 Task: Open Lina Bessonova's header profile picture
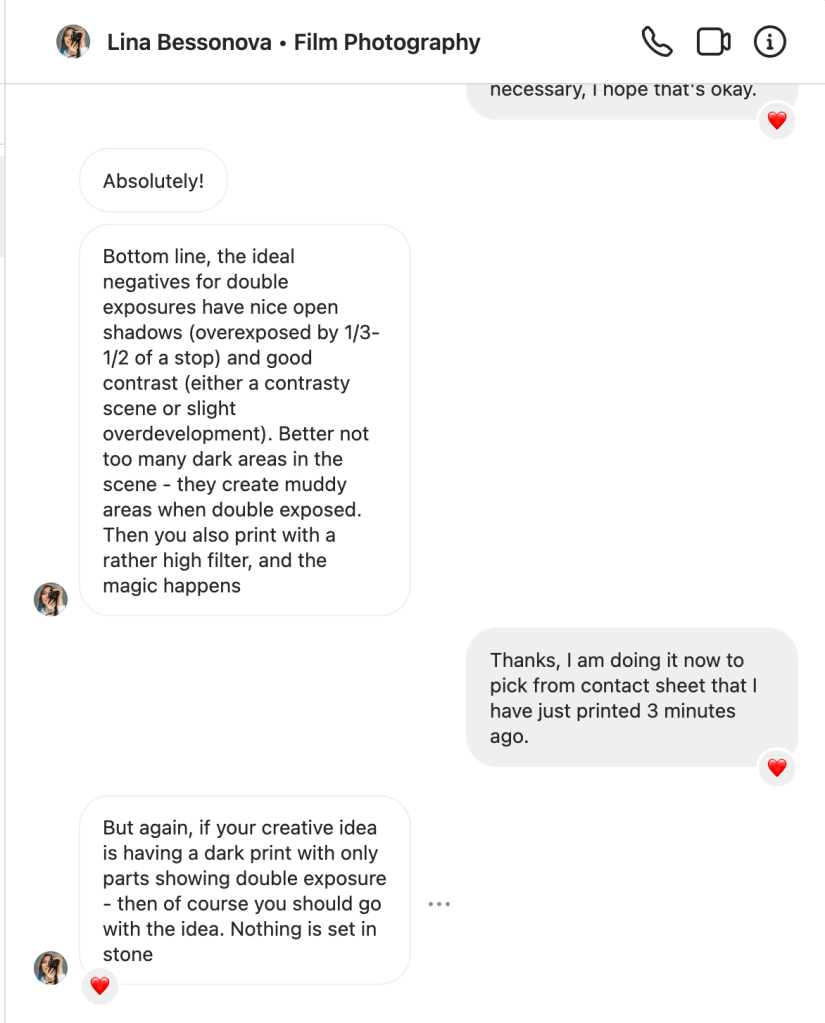pyautogui.click(x=73, y=42)
